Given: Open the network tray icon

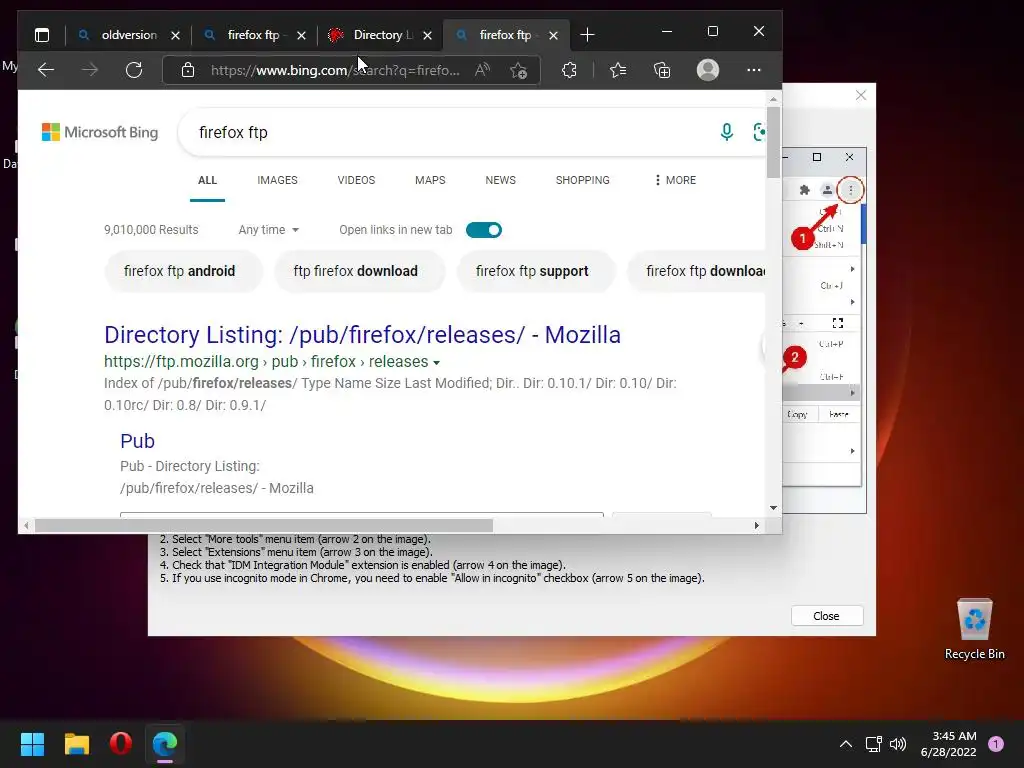Looking at the screenshot, I should tap(873, 744).
